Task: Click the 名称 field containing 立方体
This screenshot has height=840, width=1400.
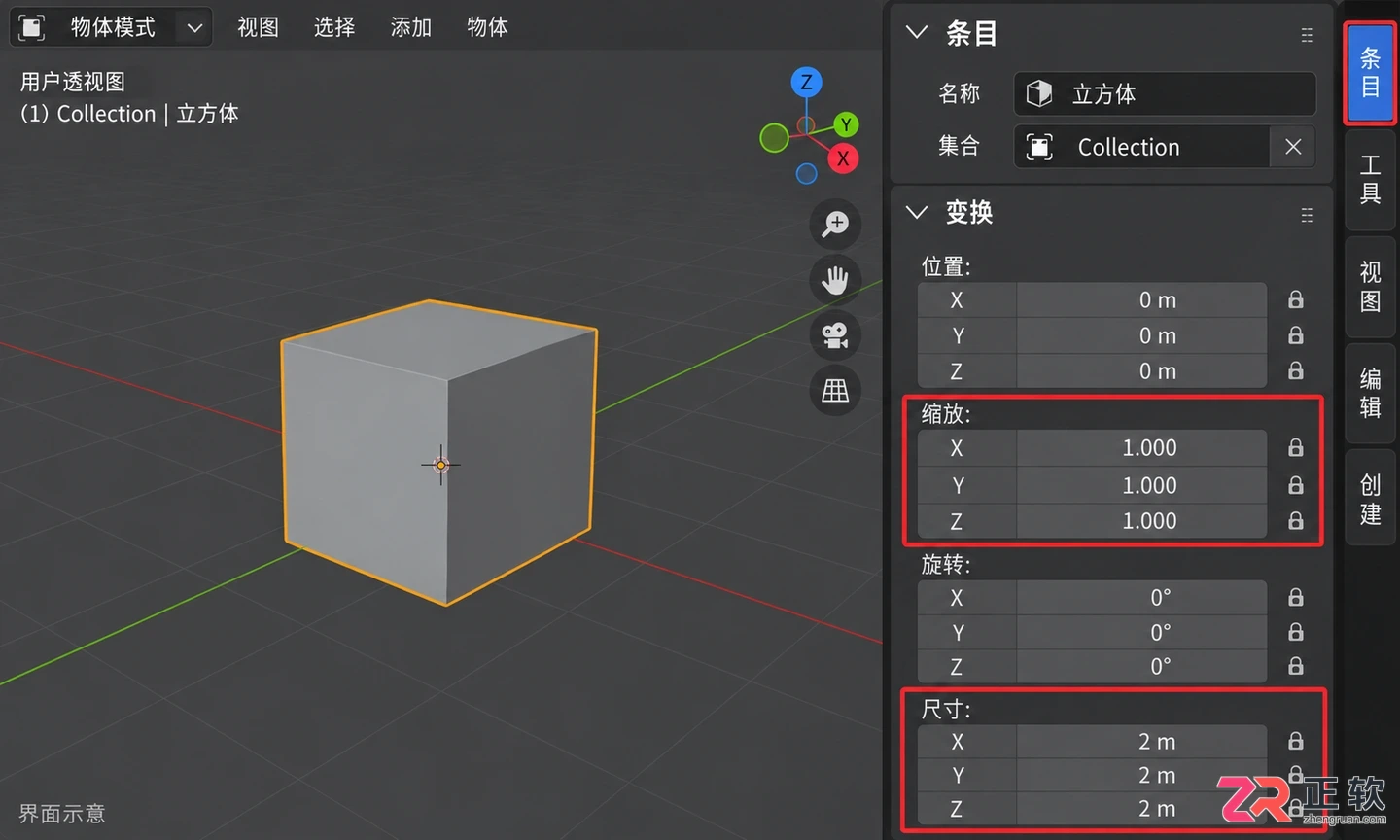Action: (1165, 93)
